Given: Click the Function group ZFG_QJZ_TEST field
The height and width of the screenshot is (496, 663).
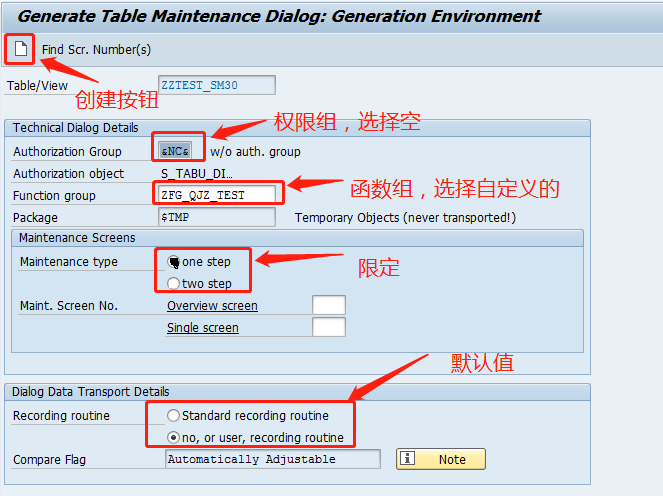Looking at the screenshot, I should coord(217,195).
